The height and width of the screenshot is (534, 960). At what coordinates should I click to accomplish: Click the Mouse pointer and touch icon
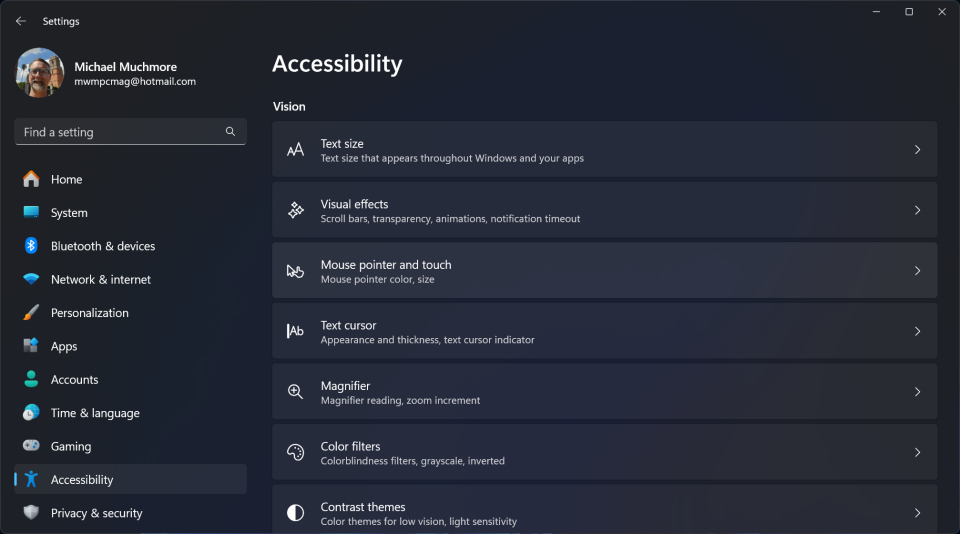click(x=295, y=271)
